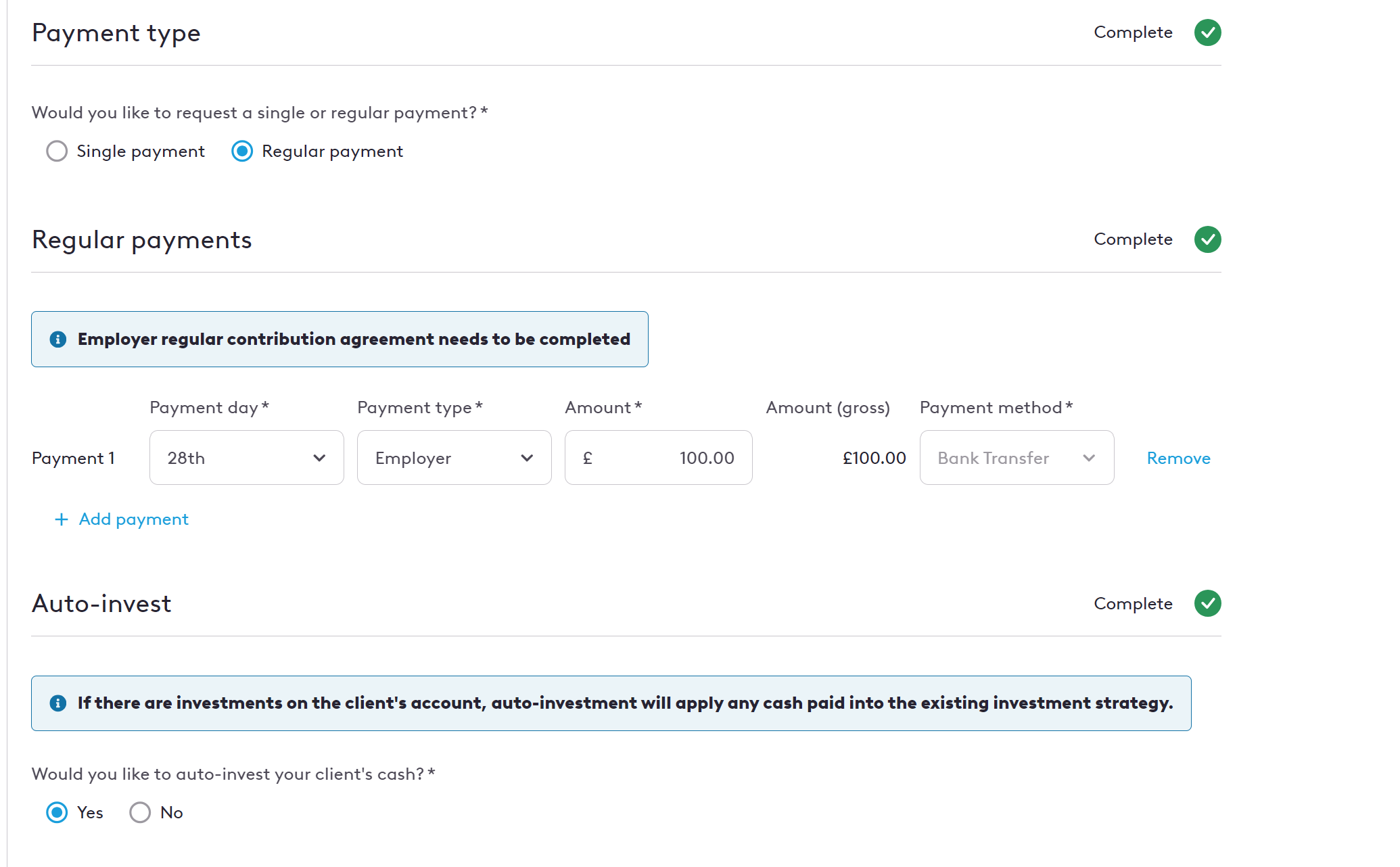The image size is (1400, 867).
Task: Click the plus icon beside Add payment
Action: (62, 519)
